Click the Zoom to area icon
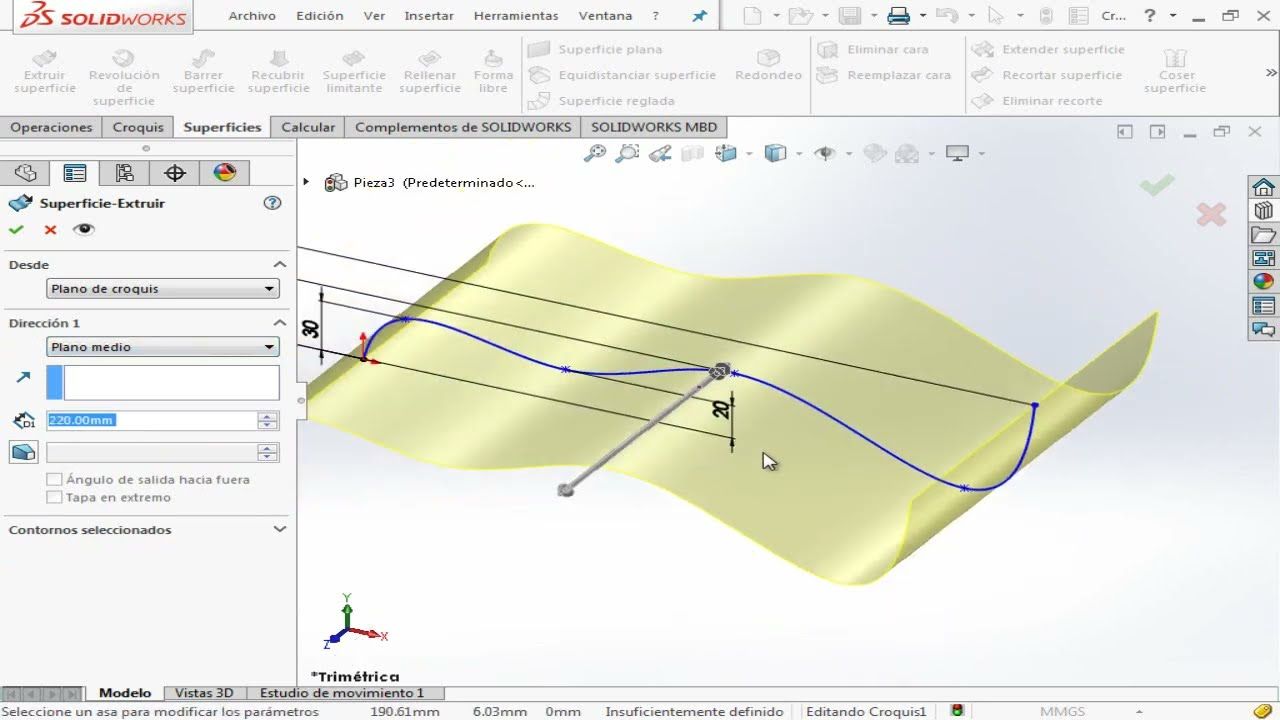The image size is (1280, 720). [625, 153]
